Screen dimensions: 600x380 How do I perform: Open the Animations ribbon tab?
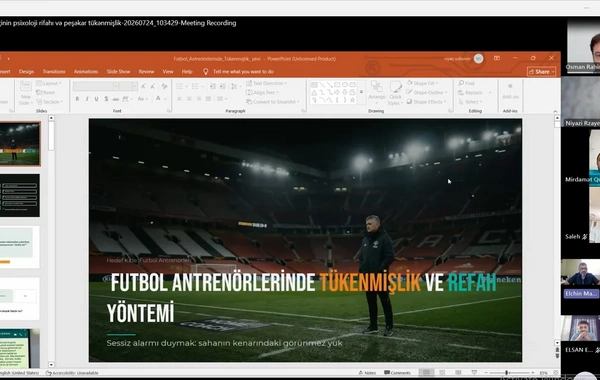coord(86,72)
